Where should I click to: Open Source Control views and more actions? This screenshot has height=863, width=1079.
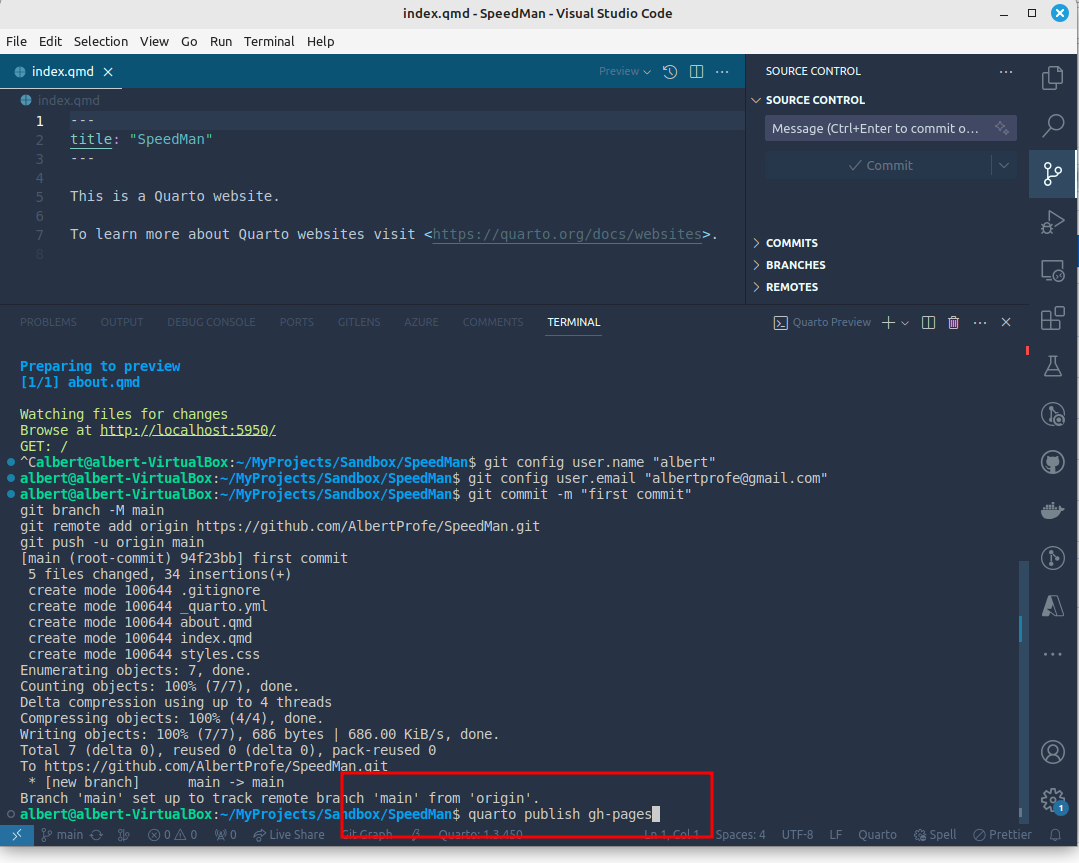(1006, 72)
